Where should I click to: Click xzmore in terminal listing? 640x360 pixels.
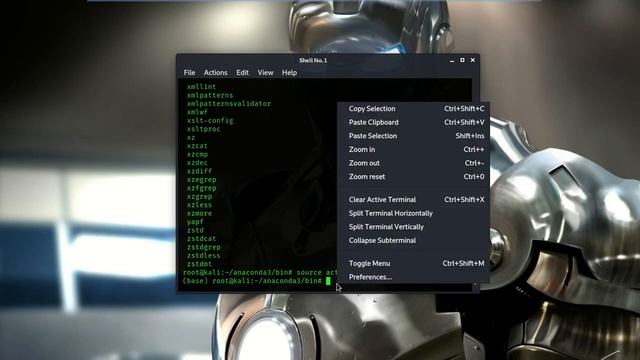(199, 213)
